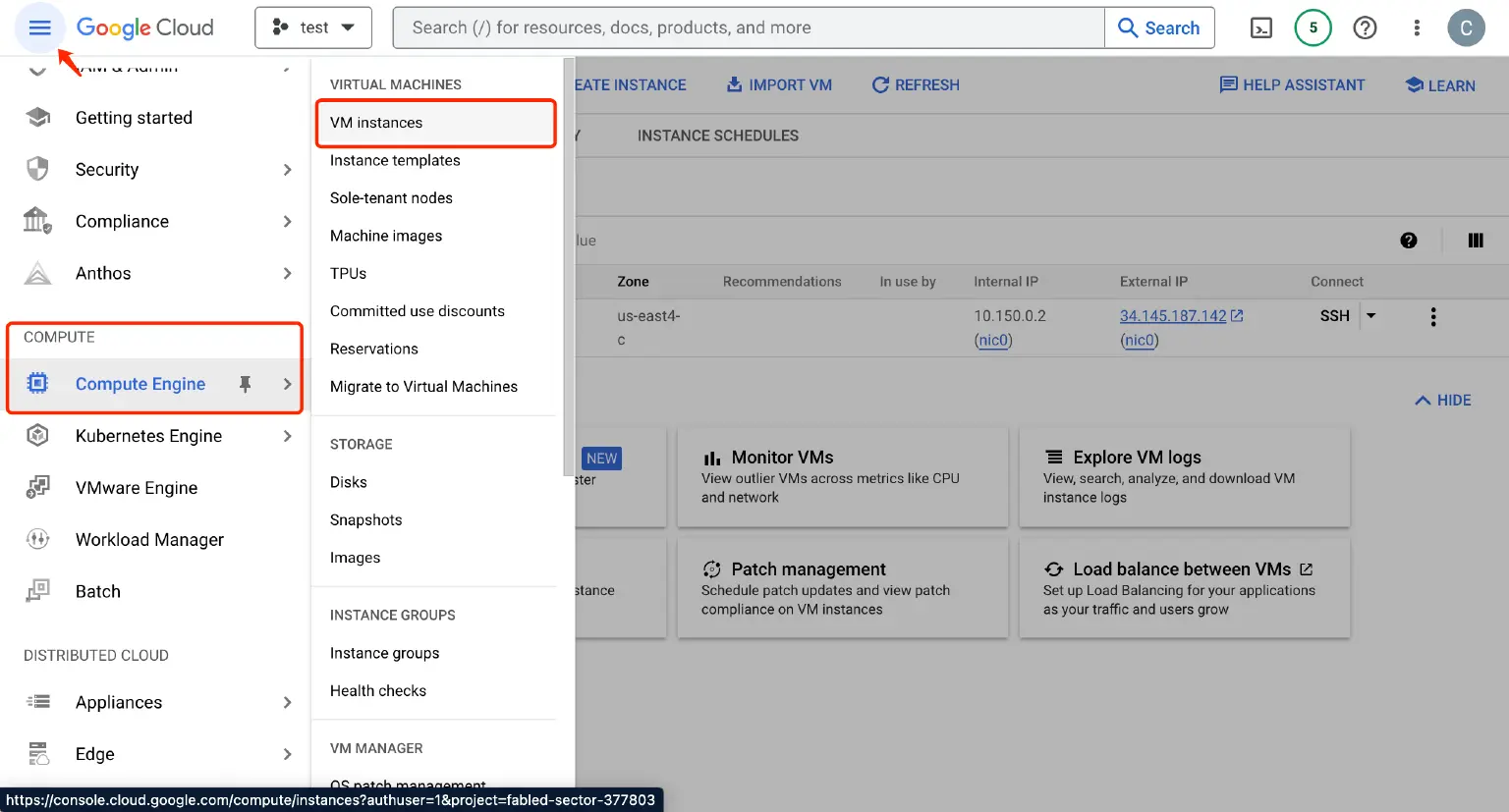Open the external IP 34.145.187.142 link
Screen dimensions: 1509x812
pos(1173,316)
